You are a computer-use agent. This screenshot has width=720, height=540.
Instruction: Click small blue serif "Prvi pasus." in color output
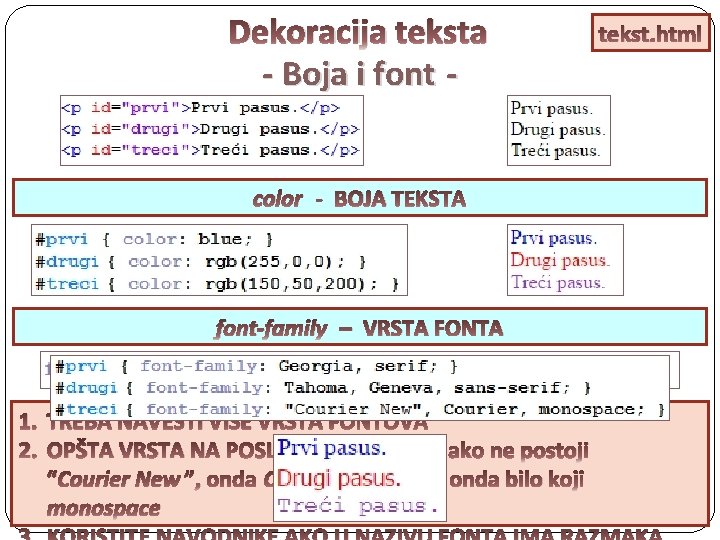(x=554, y=238)
